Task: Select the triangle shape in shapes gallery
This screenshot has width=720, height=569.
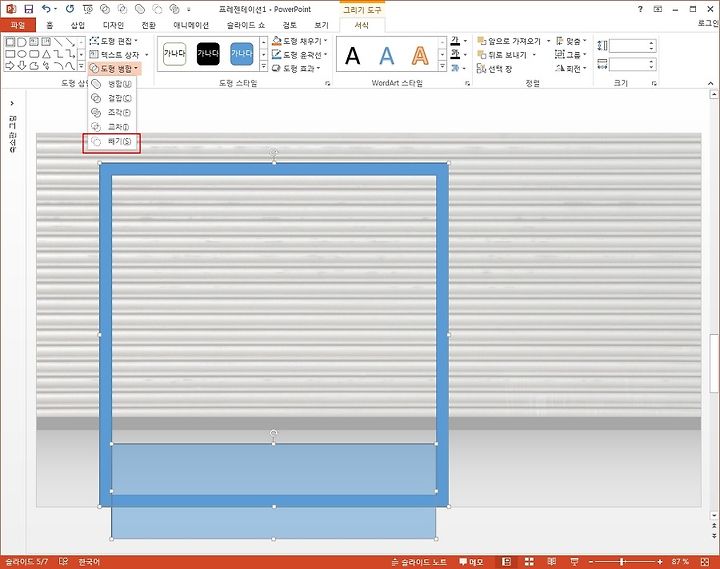Action: click(46, 54)
